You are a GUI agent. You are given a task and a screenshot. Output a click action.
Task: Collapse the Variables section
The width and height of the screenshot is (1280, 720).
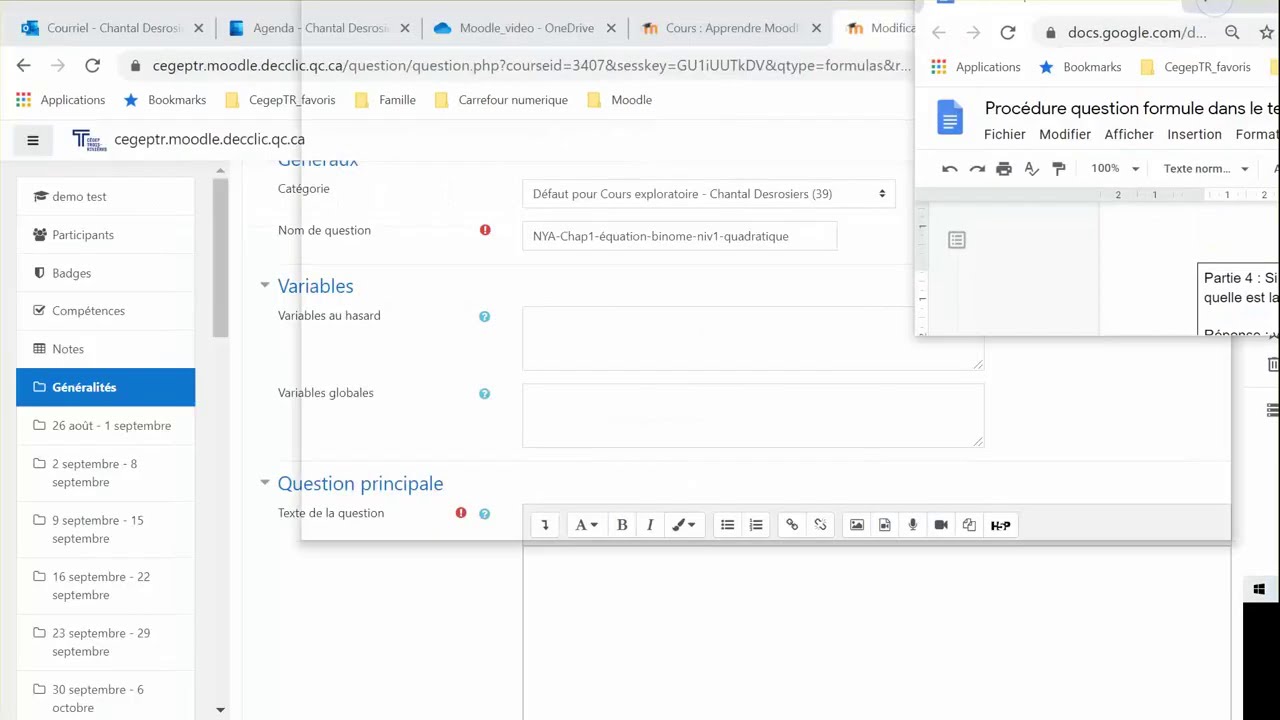tap(265, 285)
